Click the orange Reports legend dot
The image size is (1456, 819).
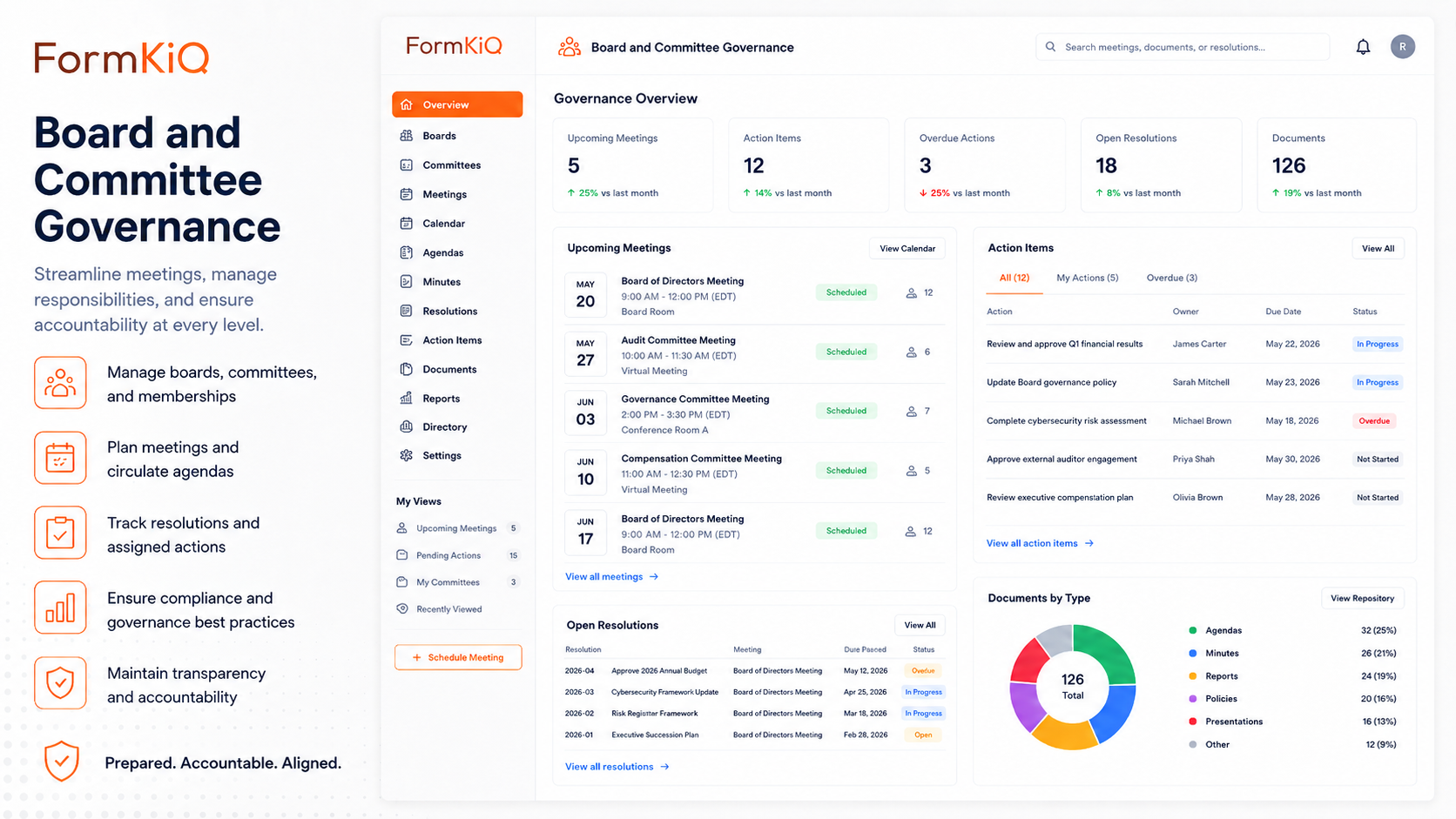tap(1192, 676)
